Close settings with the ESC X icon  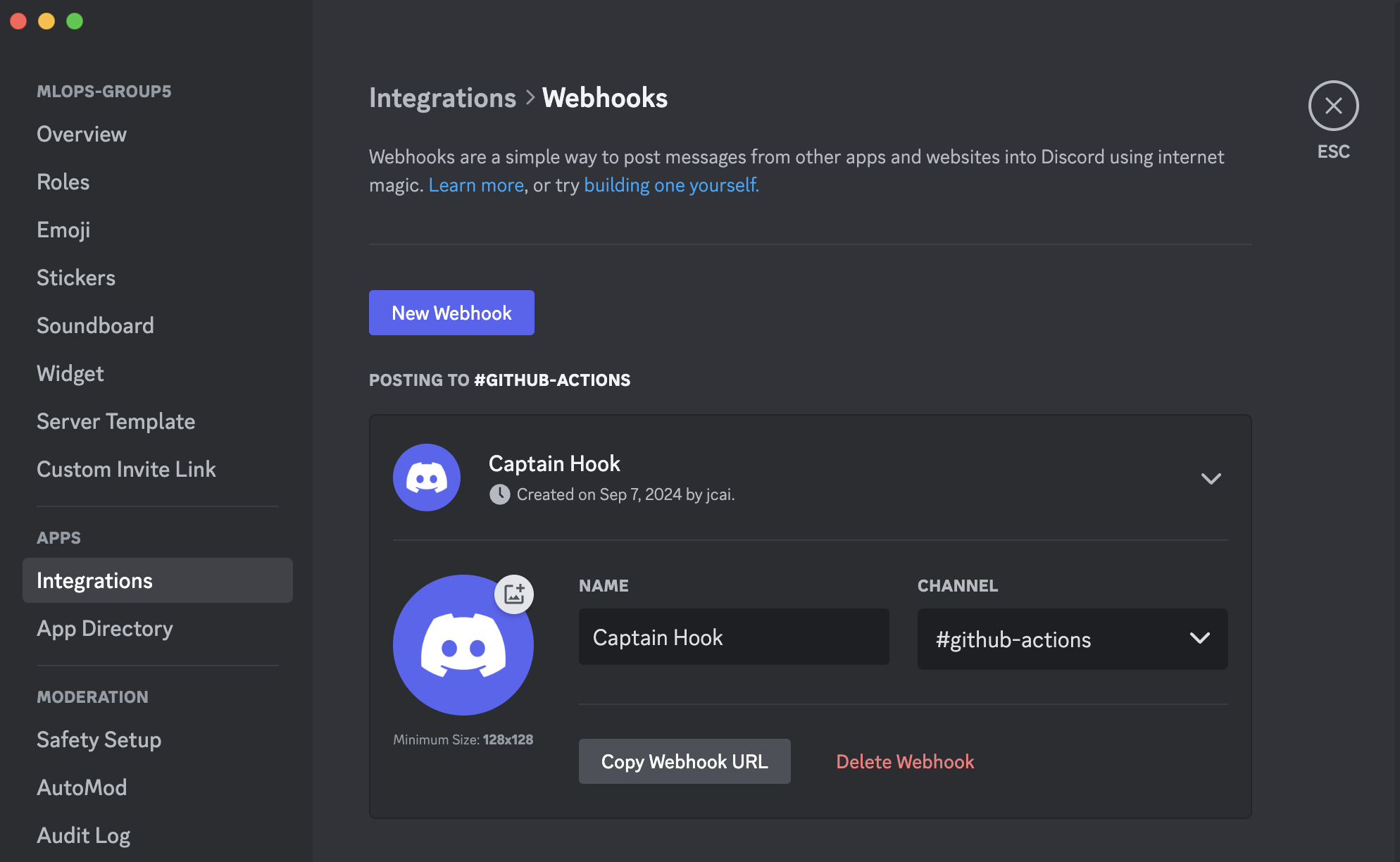point(1333,106)
